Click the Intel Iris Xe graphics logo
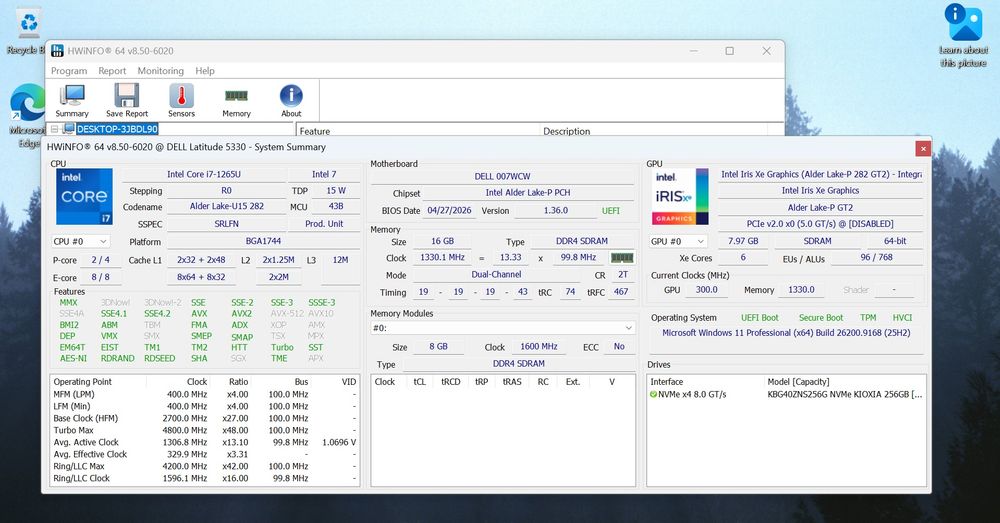 679,196
